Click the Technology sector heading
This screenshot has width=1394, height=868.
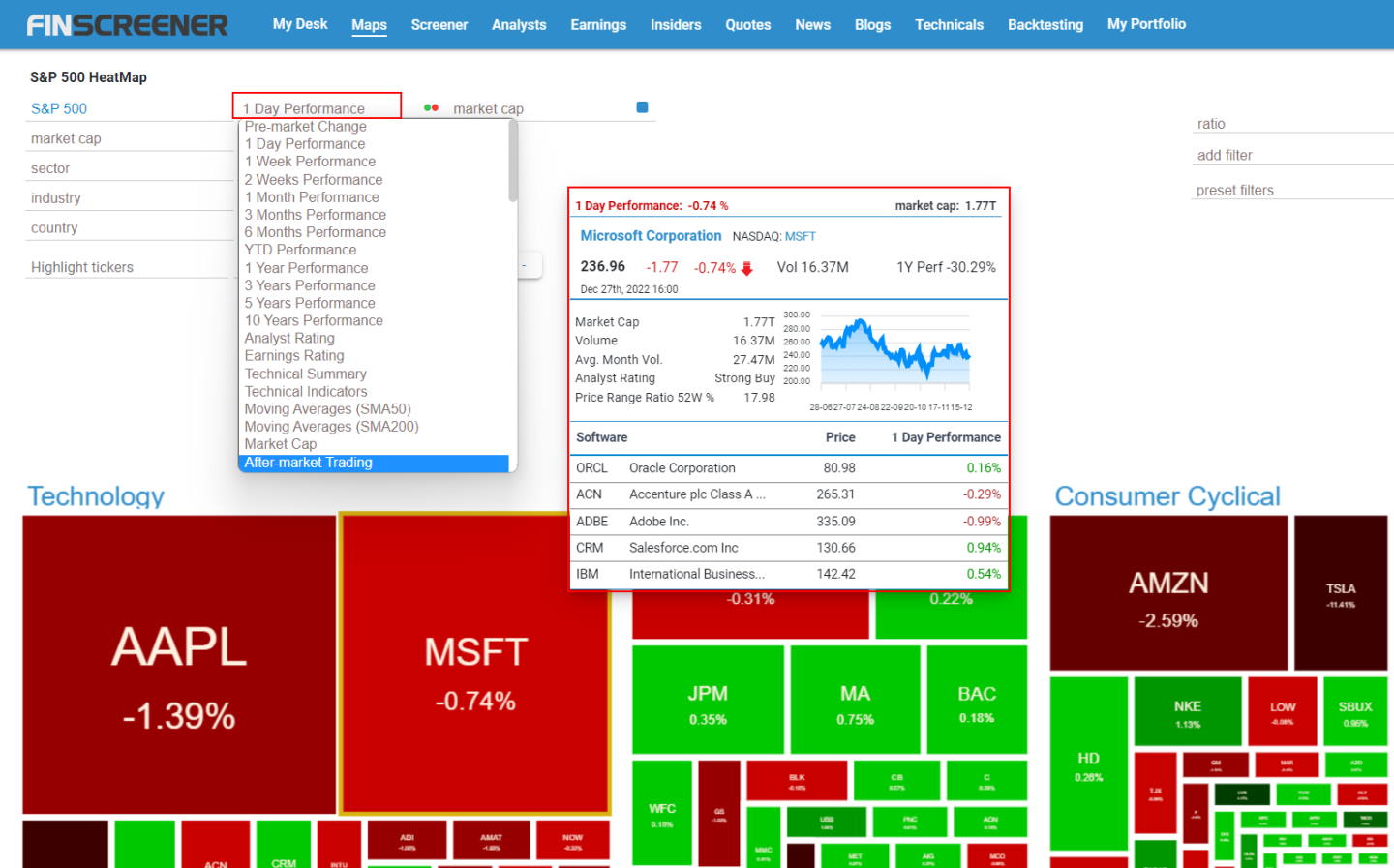96,495
